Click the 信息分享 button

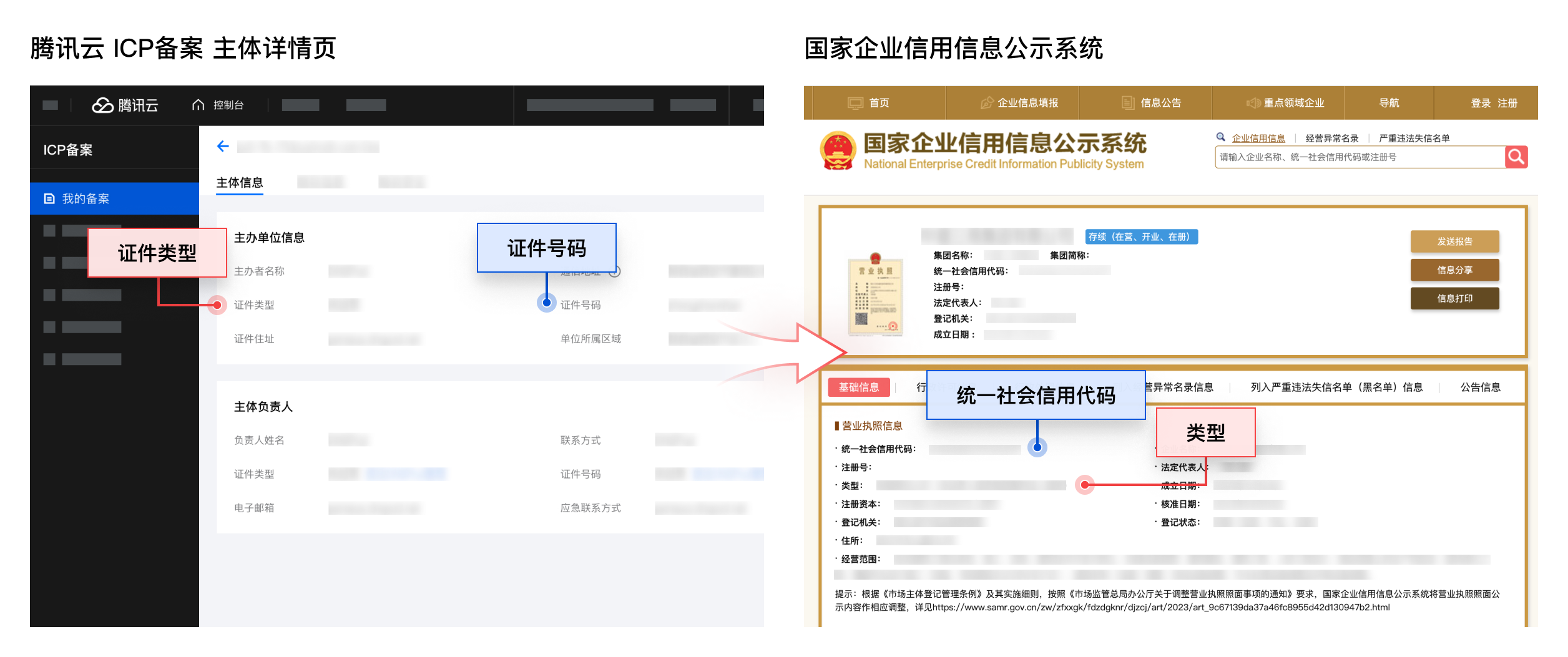click(1455, 270)
